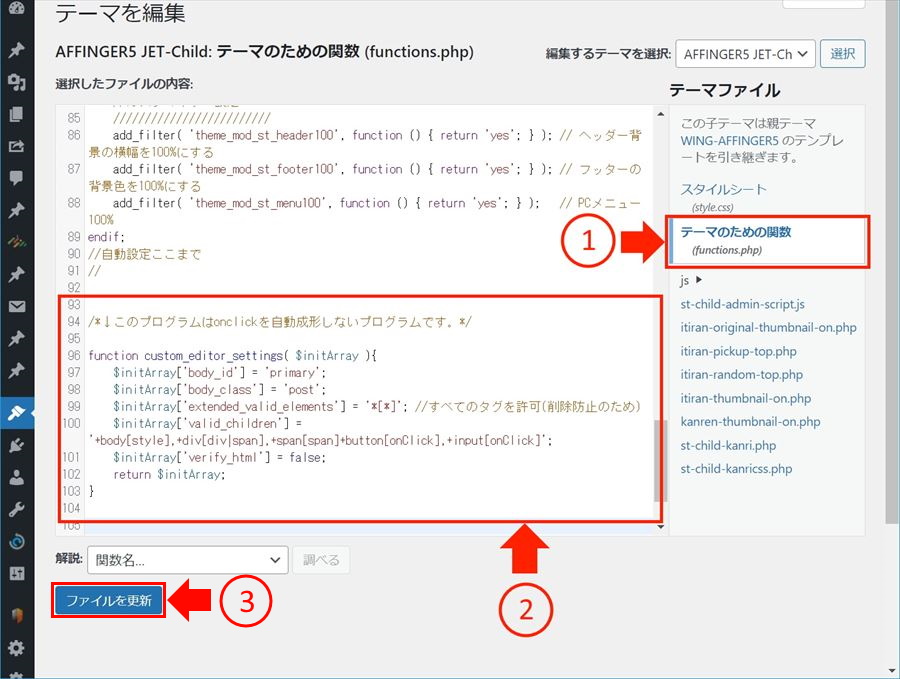Screen dimensions: 900x679
Task: Open the 関数名... lookup dropdown
Action: [187, 560]
